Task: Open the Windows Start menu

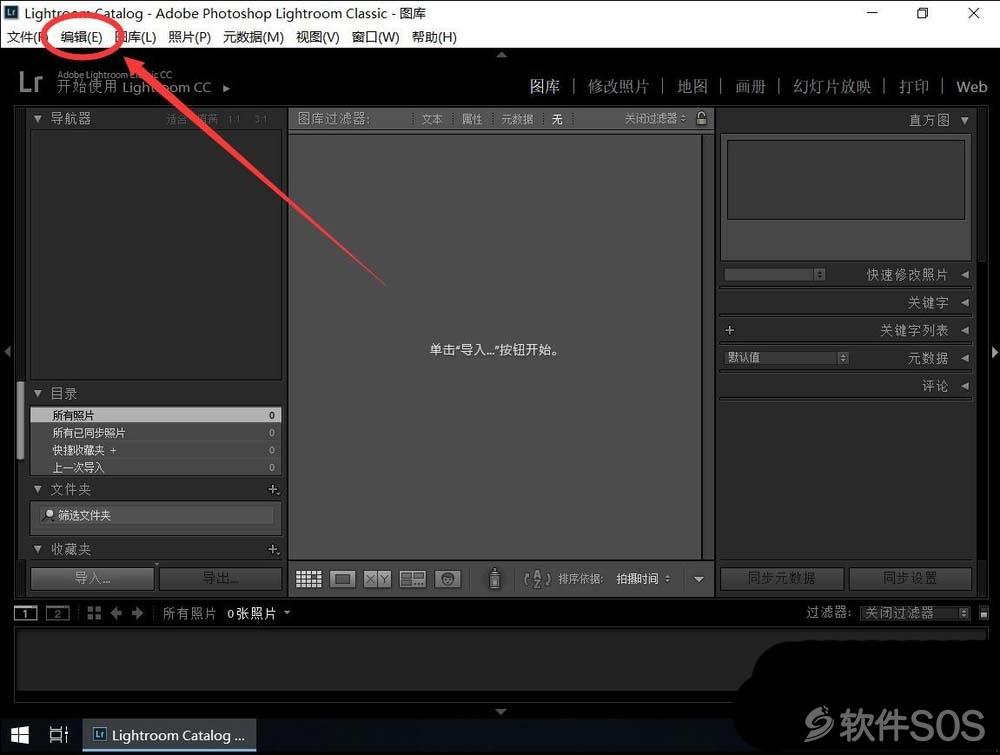Action: 20,735
